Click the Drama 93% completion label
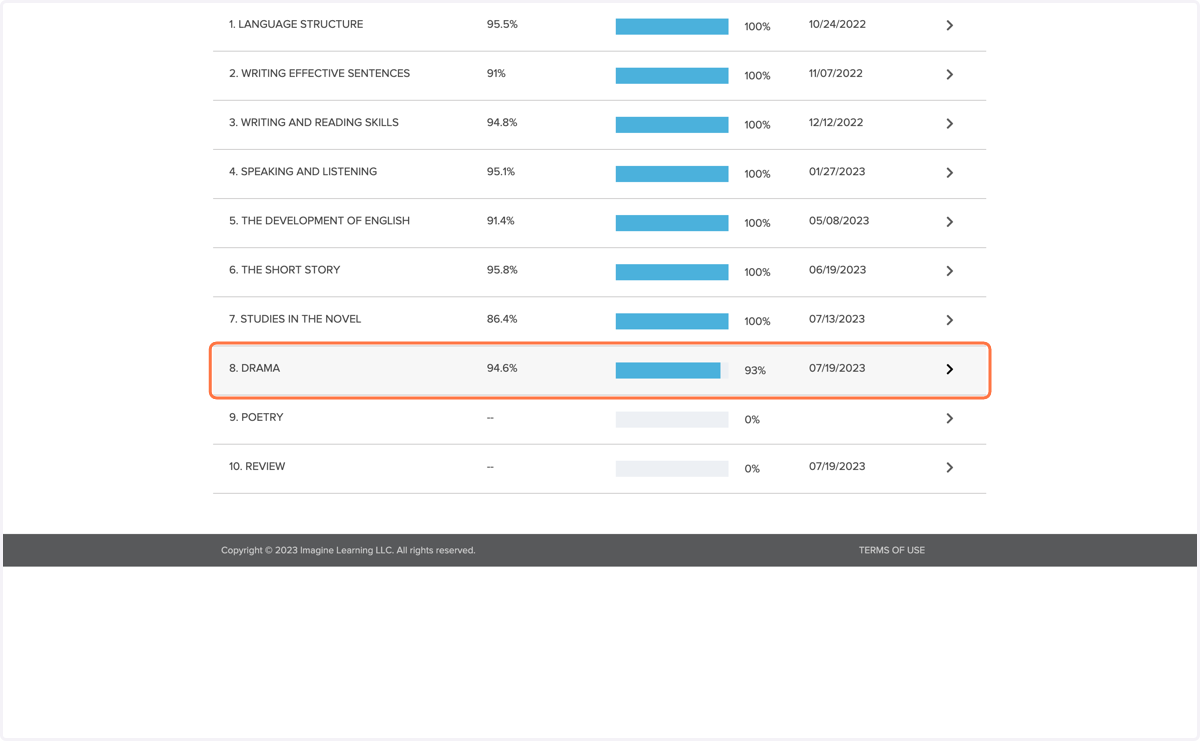The width and height of the screenshot is (1200, 741). (755, 370)
